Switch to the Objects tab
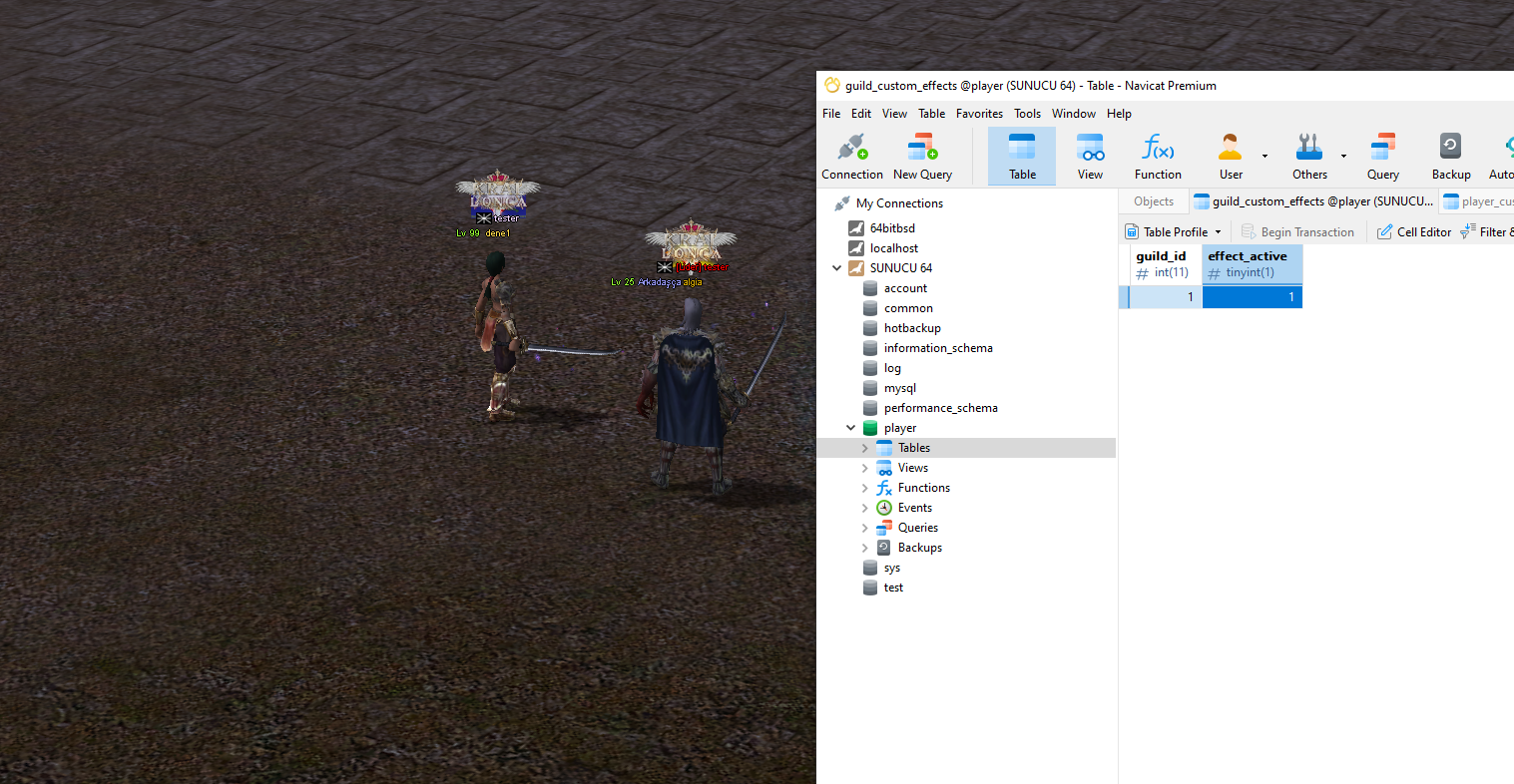This screenshot has height=784, width=1514. 1154,201
